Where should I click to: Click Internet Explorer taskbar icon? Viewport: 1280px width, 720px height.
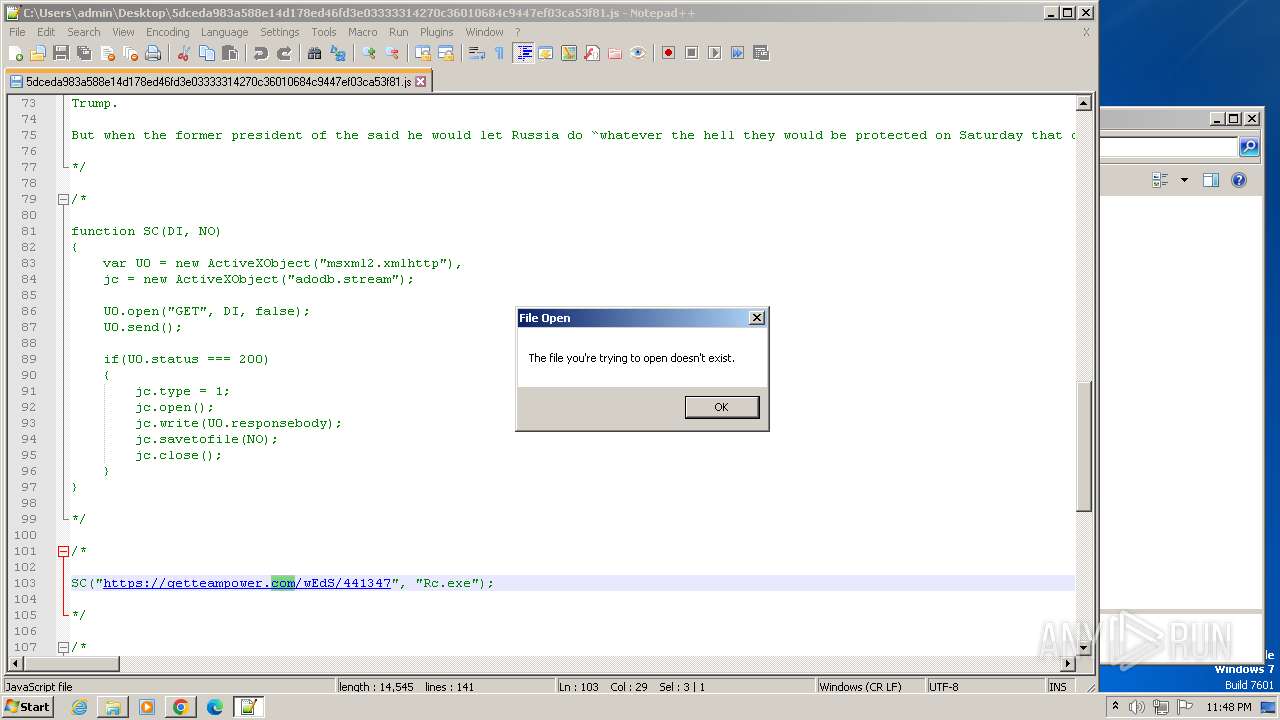(x=79, y=707)
